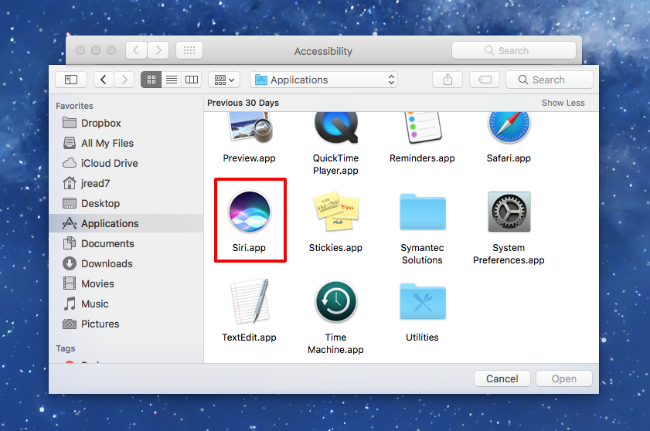
Task: Open the Applications location popup
Action: pos(324,80)
